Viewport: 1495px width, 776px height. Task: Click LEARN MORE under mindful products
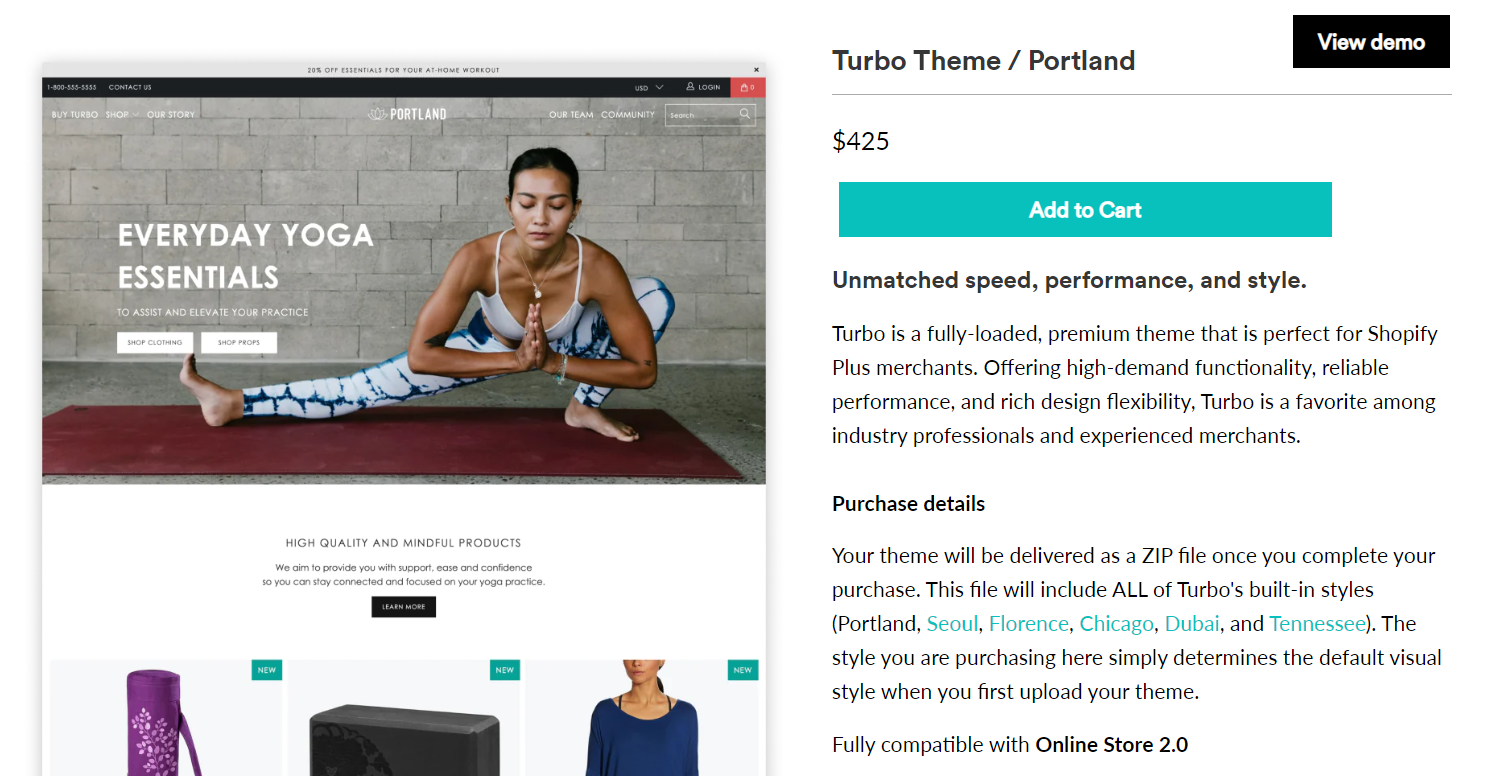[403, 607]
